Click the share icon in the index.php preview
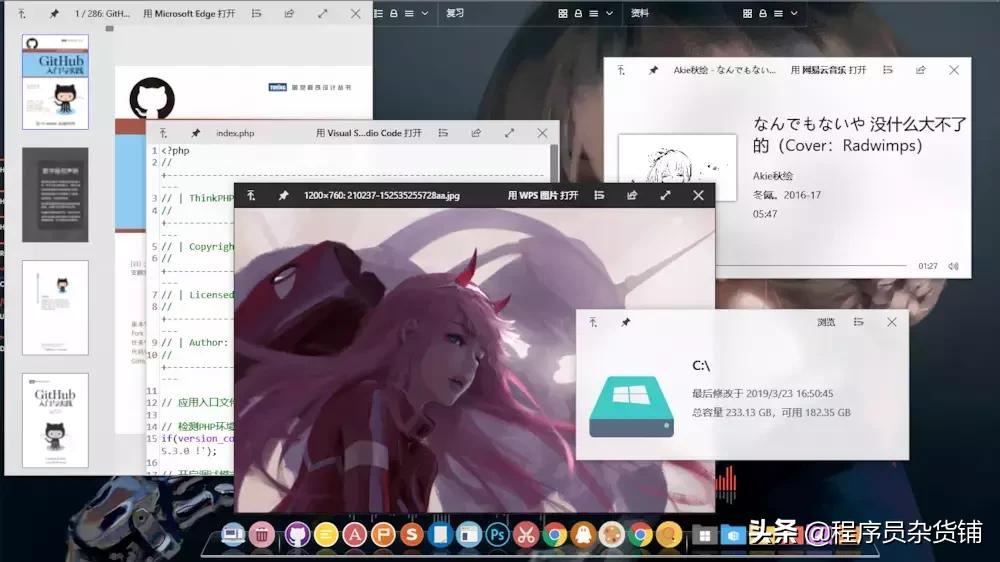This screenshot has width=1000, height=562. point(476,133)
